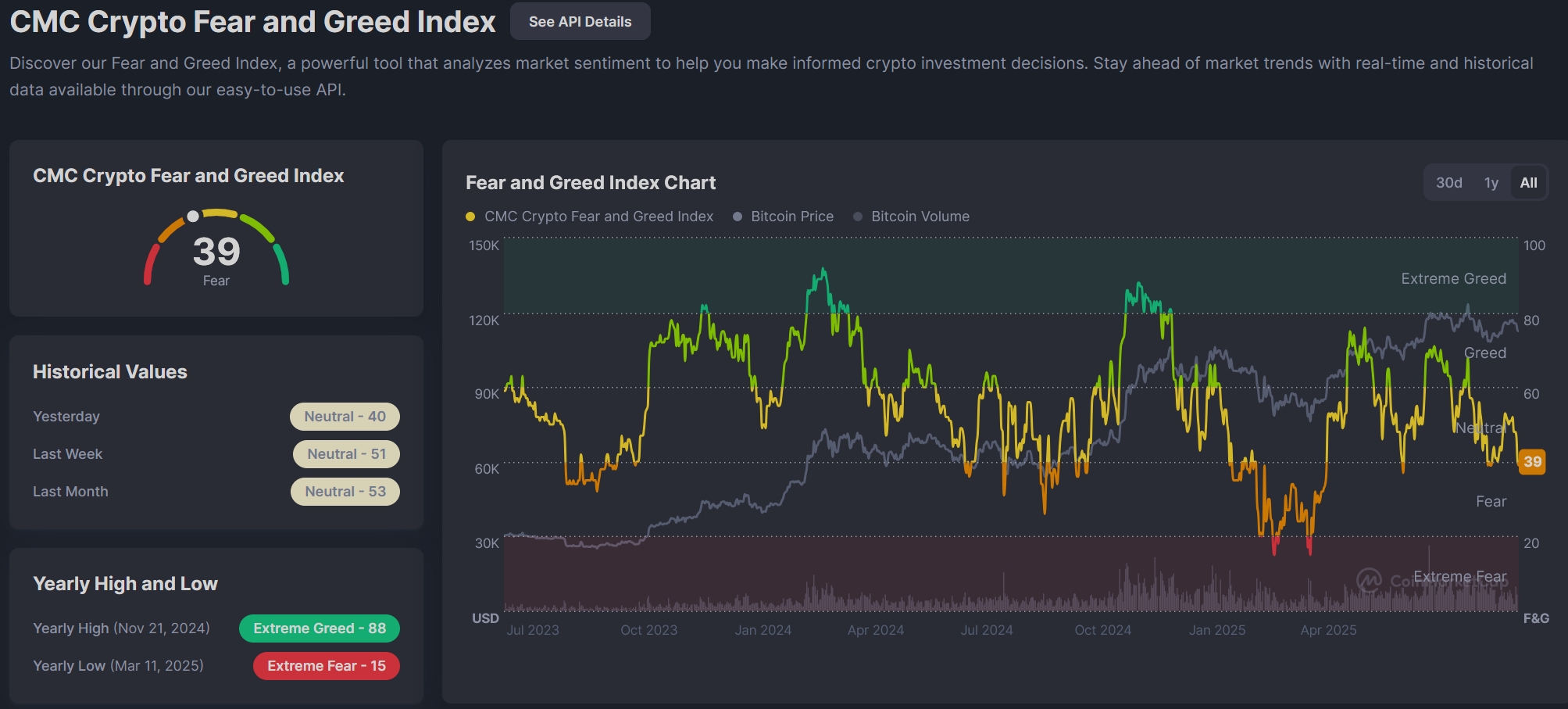Click the gauge card heading CMC Crypto Fear and Greed Index
The image size is (1568, 709).
pos(188,176)
